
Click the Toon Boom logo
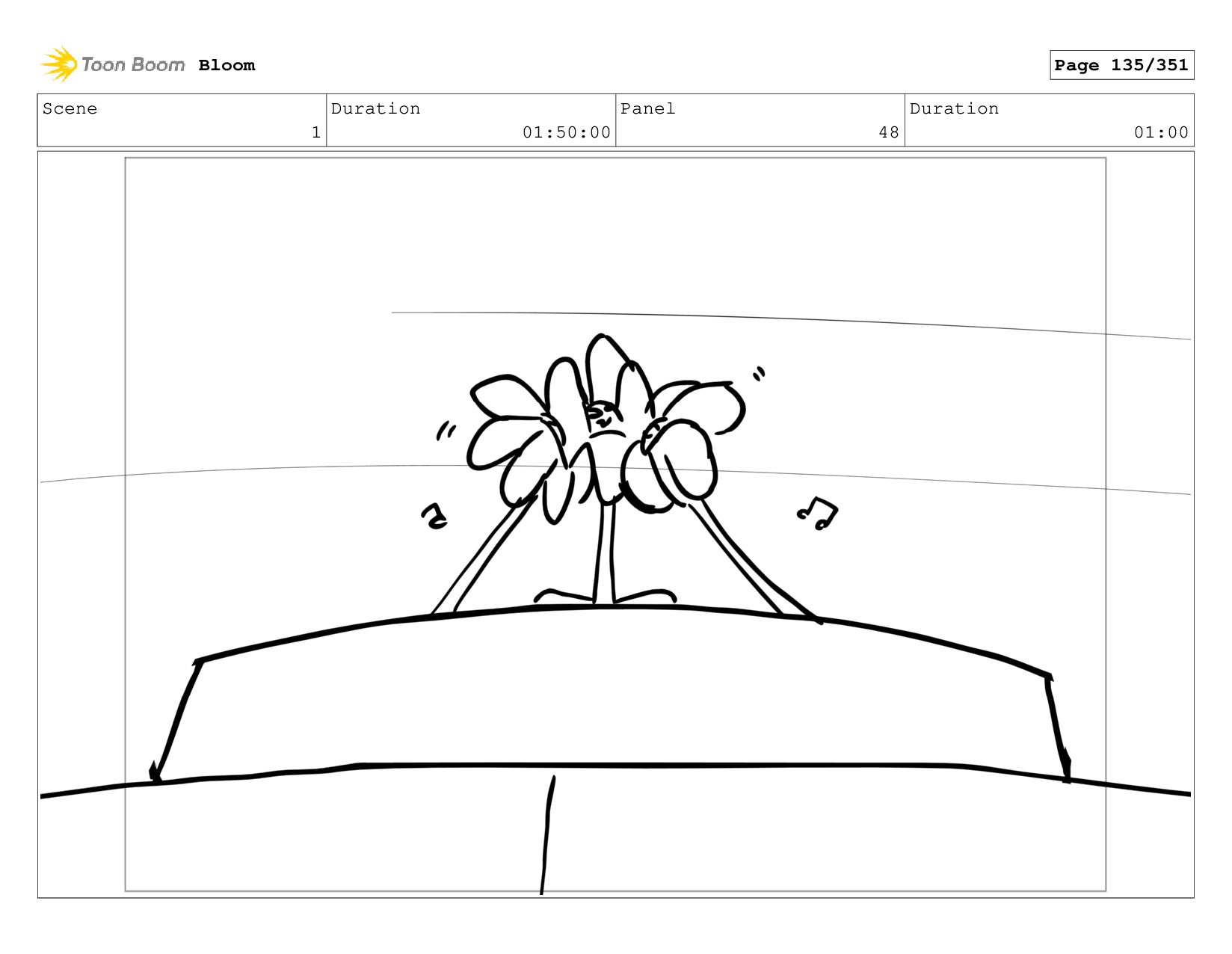click(112, 65)
